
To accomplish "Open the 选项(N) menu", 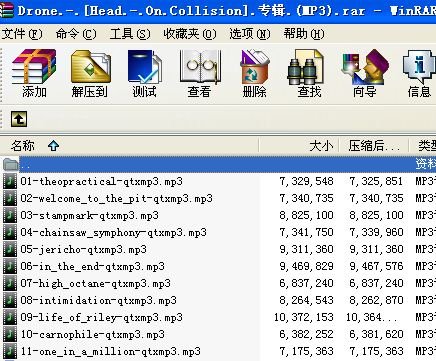I will 250,34.
